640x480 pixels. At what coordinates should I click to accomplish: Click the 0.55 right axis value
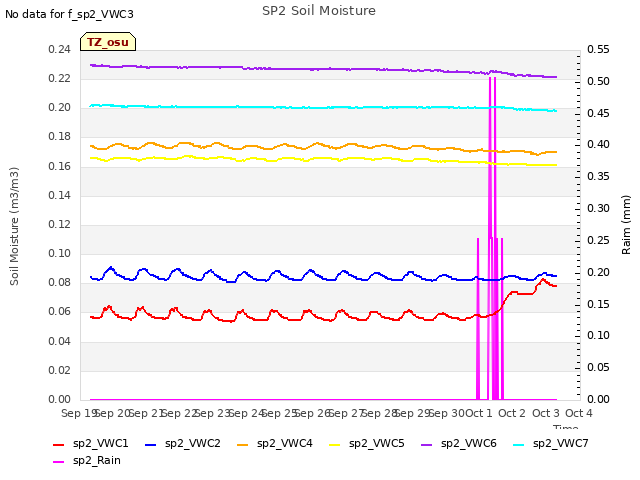pos(598,49)
